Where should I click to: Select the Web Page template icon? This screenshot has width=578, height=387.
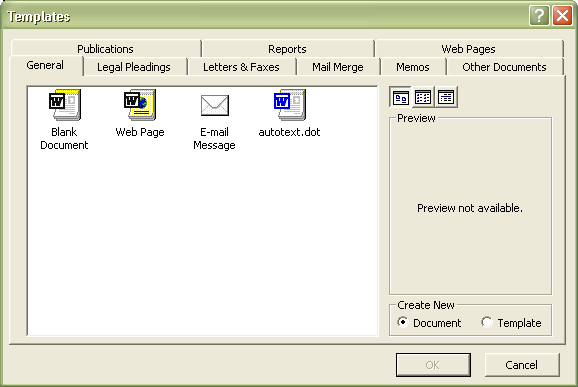coord(140,105)
